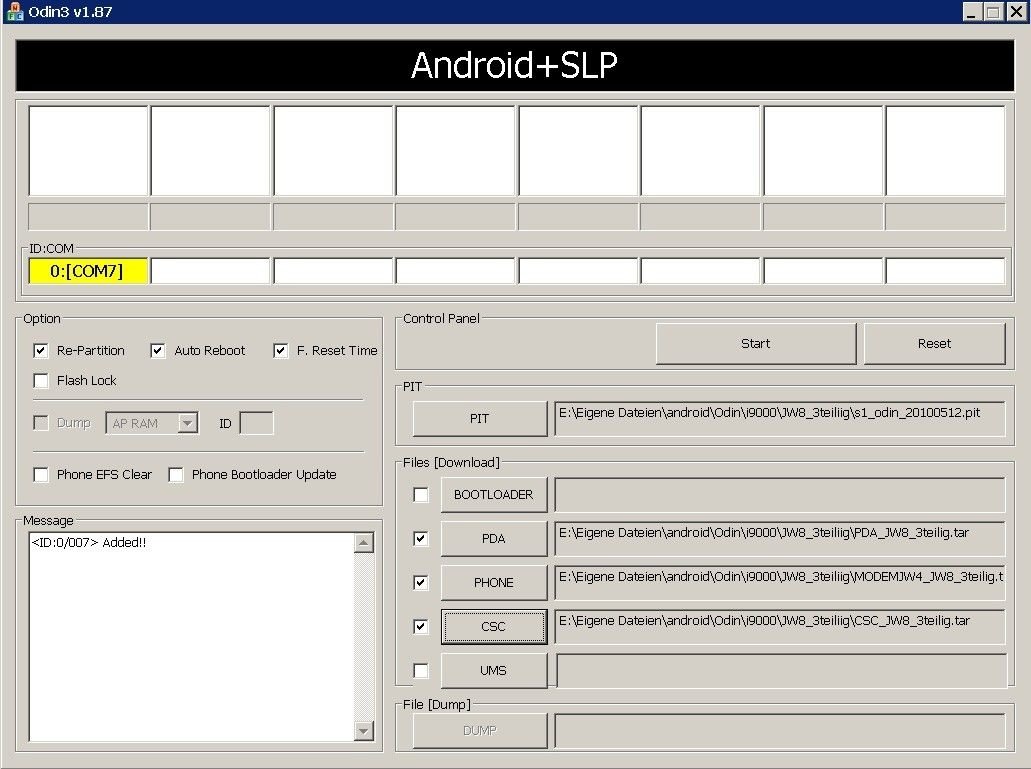Enable Phone Bootloader Update
1031x769 pixels.
[176, 475]
